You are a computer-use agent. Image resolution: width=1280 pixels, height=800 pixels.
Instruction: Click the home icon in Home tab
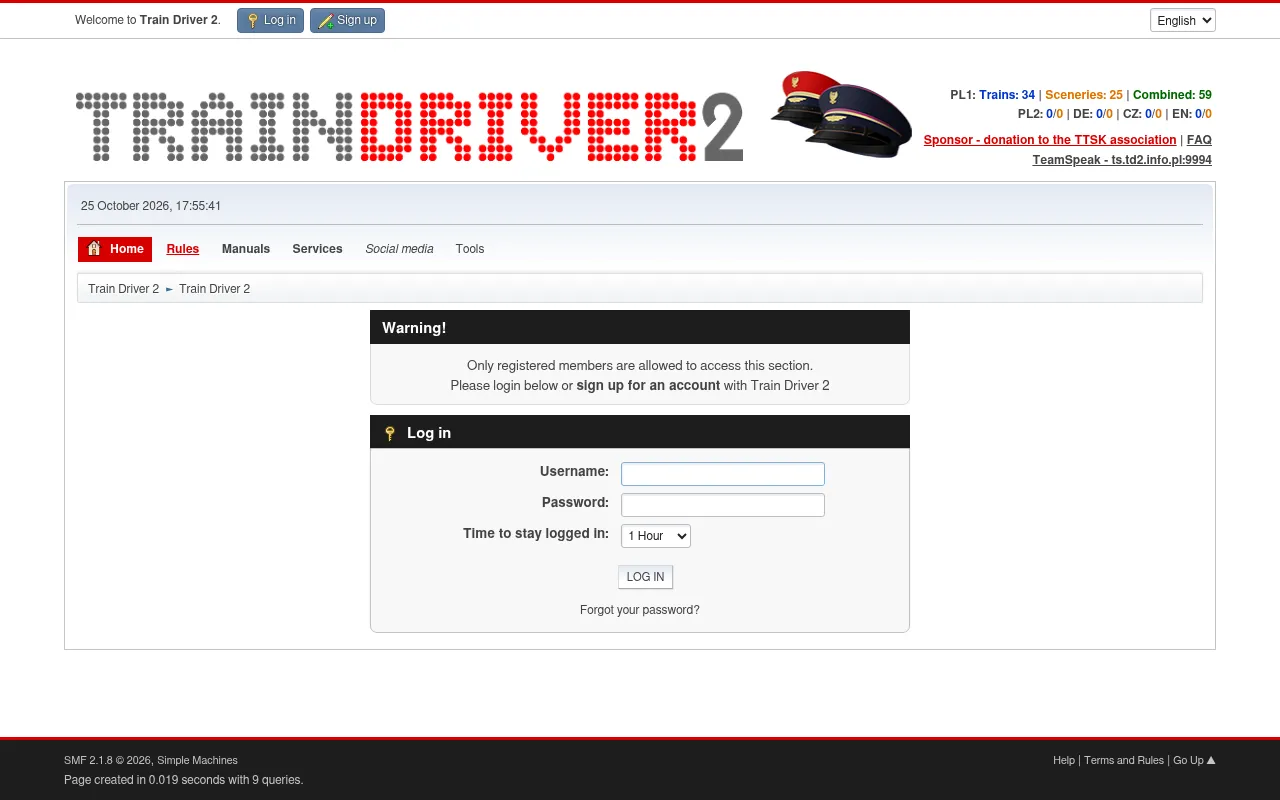coord(94,249)
